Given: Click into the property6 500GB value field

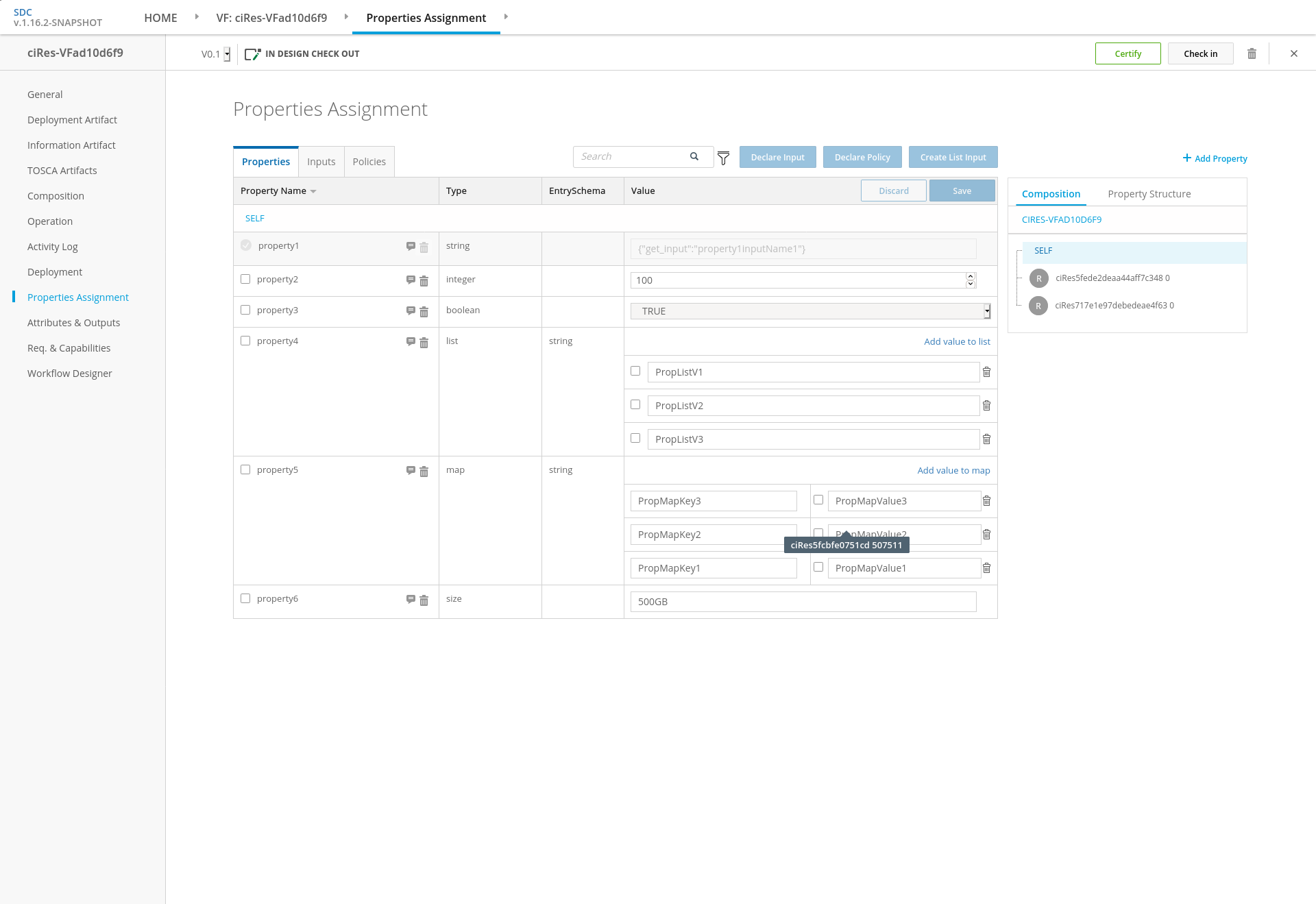Looking at the screenshot, I should (x=803, y=602).
